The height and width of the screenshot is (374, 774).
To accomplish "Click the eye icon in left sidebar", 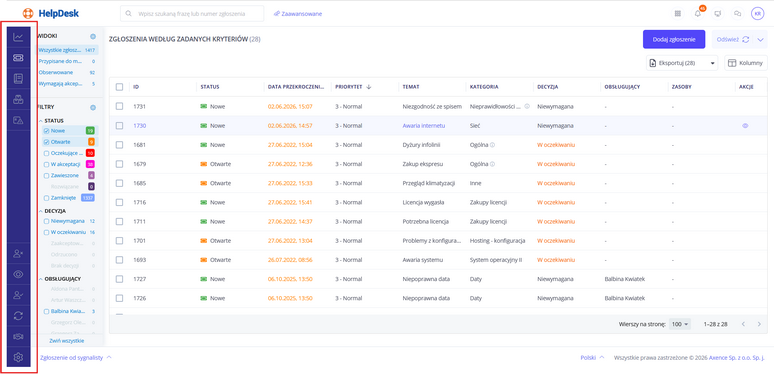I will (18, 274).
